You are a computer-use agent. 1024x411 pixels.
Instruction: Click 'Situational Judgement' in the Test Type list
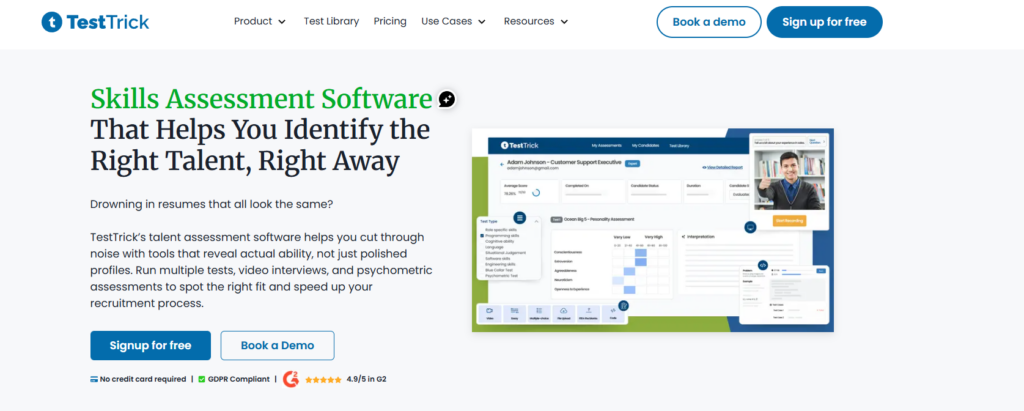point(505,253)
